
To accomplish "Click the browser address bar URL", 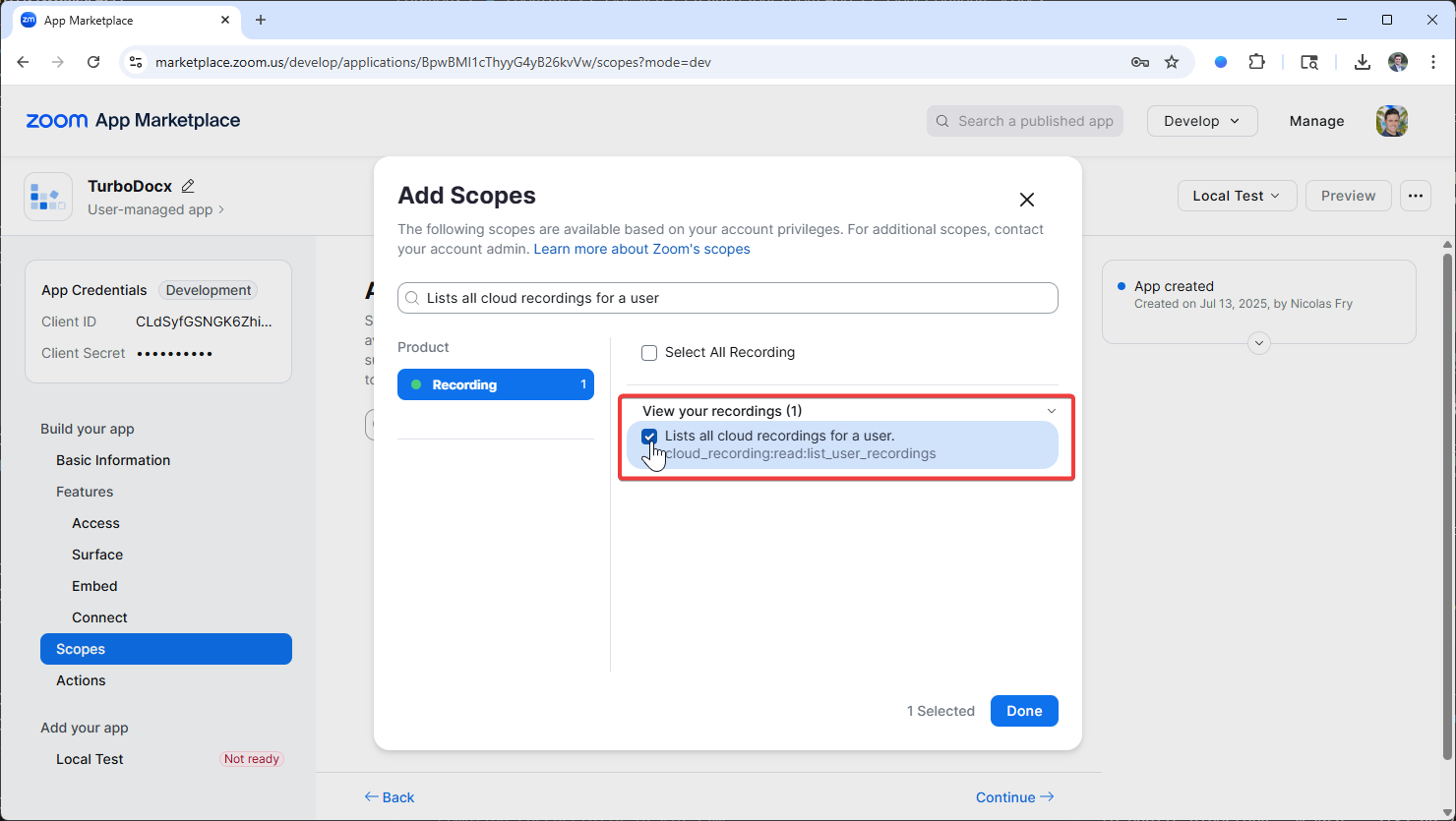I will pyautogui.click(x=433, y=62).
